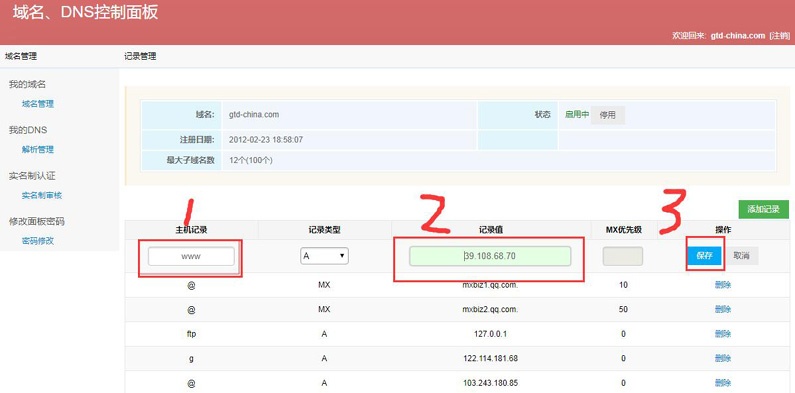Open the record type dropdown showing A
The image size is (795, 393).
coord(324,256)
